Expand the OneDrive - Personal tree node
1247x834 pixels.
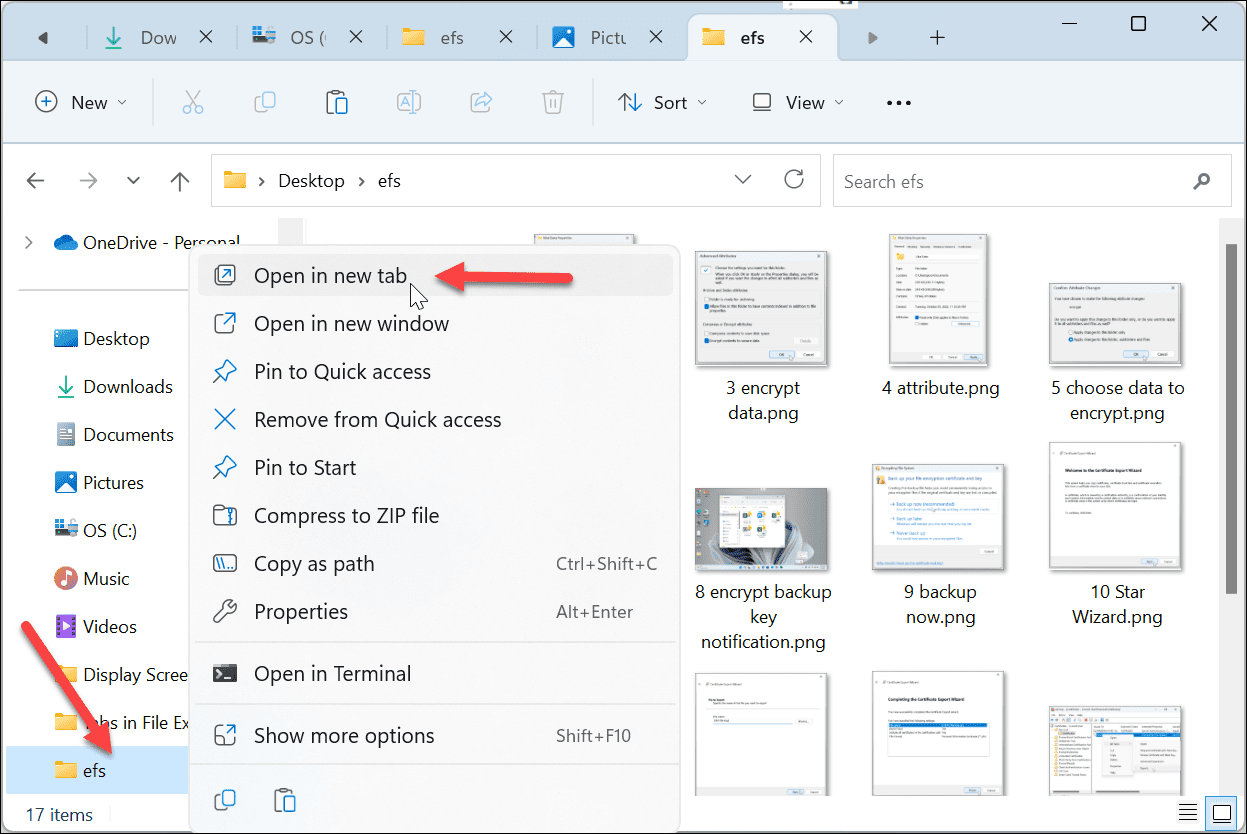[28, 242]
